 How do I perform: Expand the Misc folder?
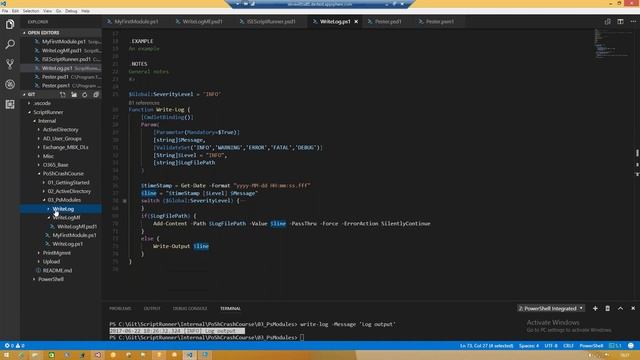tap(48, 156)
